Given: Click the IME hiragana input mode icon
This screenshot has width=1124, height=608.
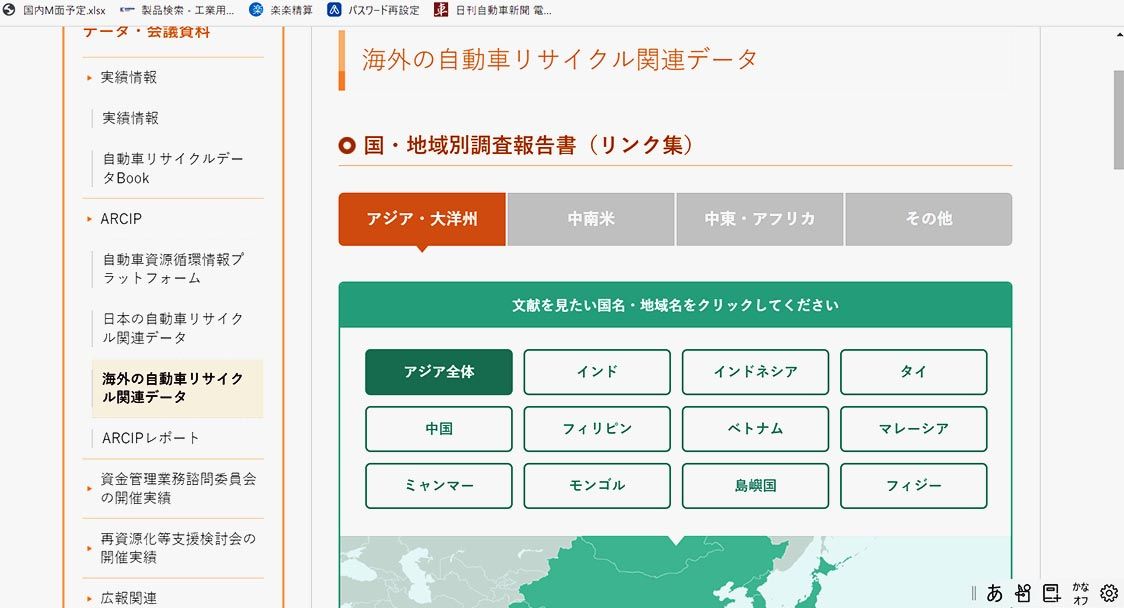Looking at the screenshot, I should coord(994,593).
